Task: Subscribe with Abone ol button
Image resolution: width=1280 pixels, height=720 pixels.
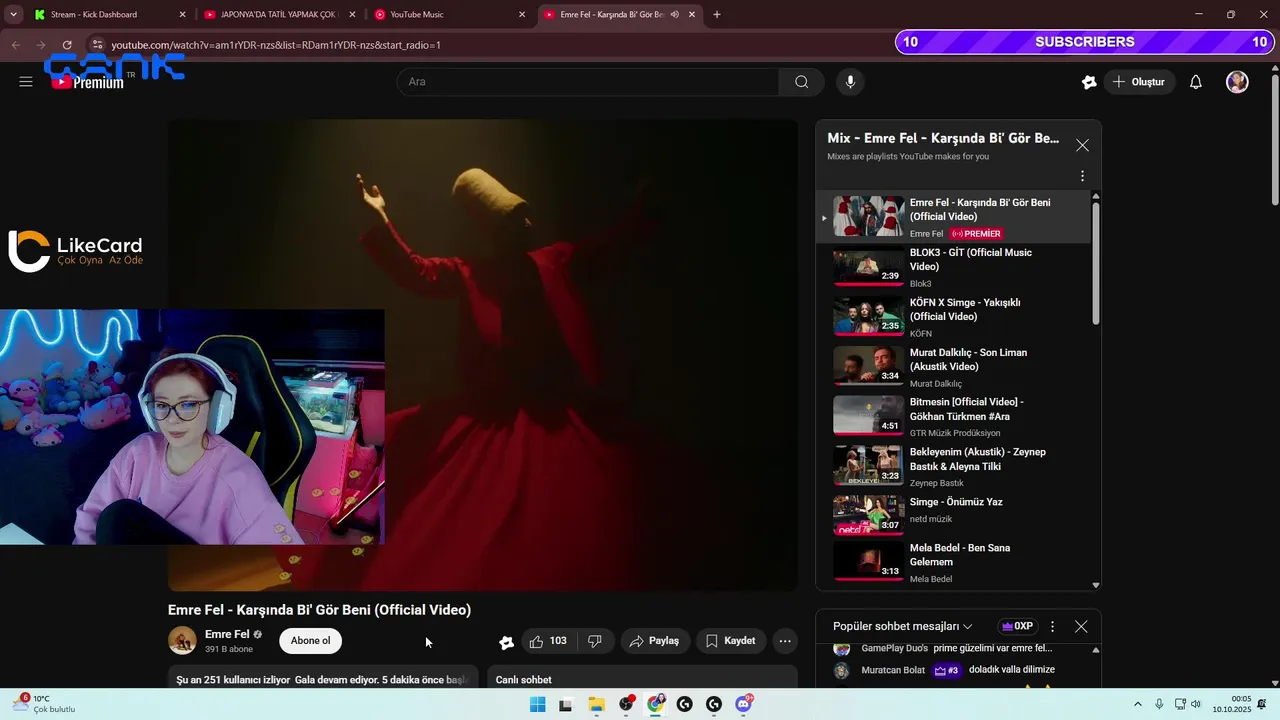Action: tap(310, 641)
